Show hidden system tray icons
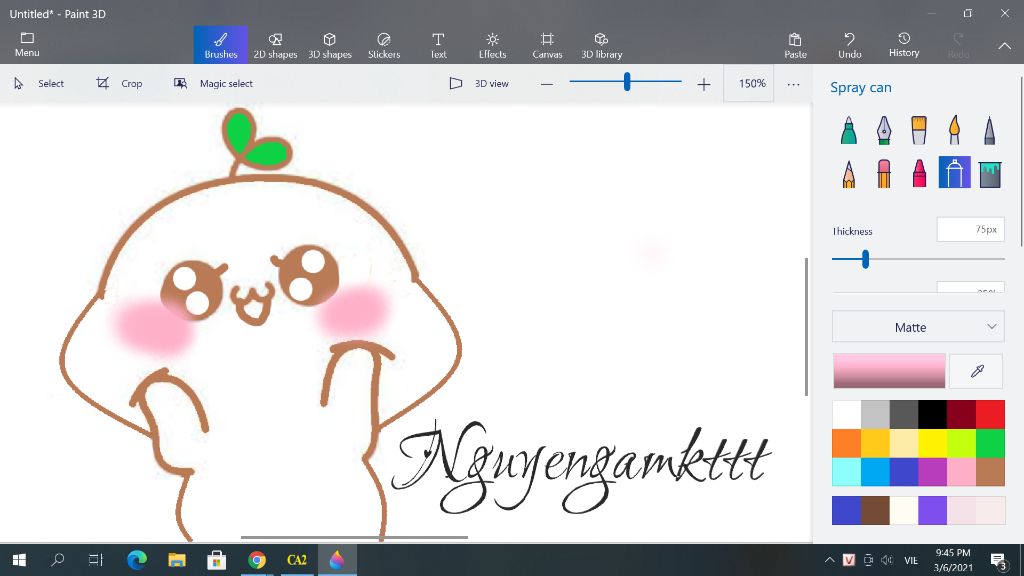The width and height of the screenshot is (1024, 576). coord(829,560)
